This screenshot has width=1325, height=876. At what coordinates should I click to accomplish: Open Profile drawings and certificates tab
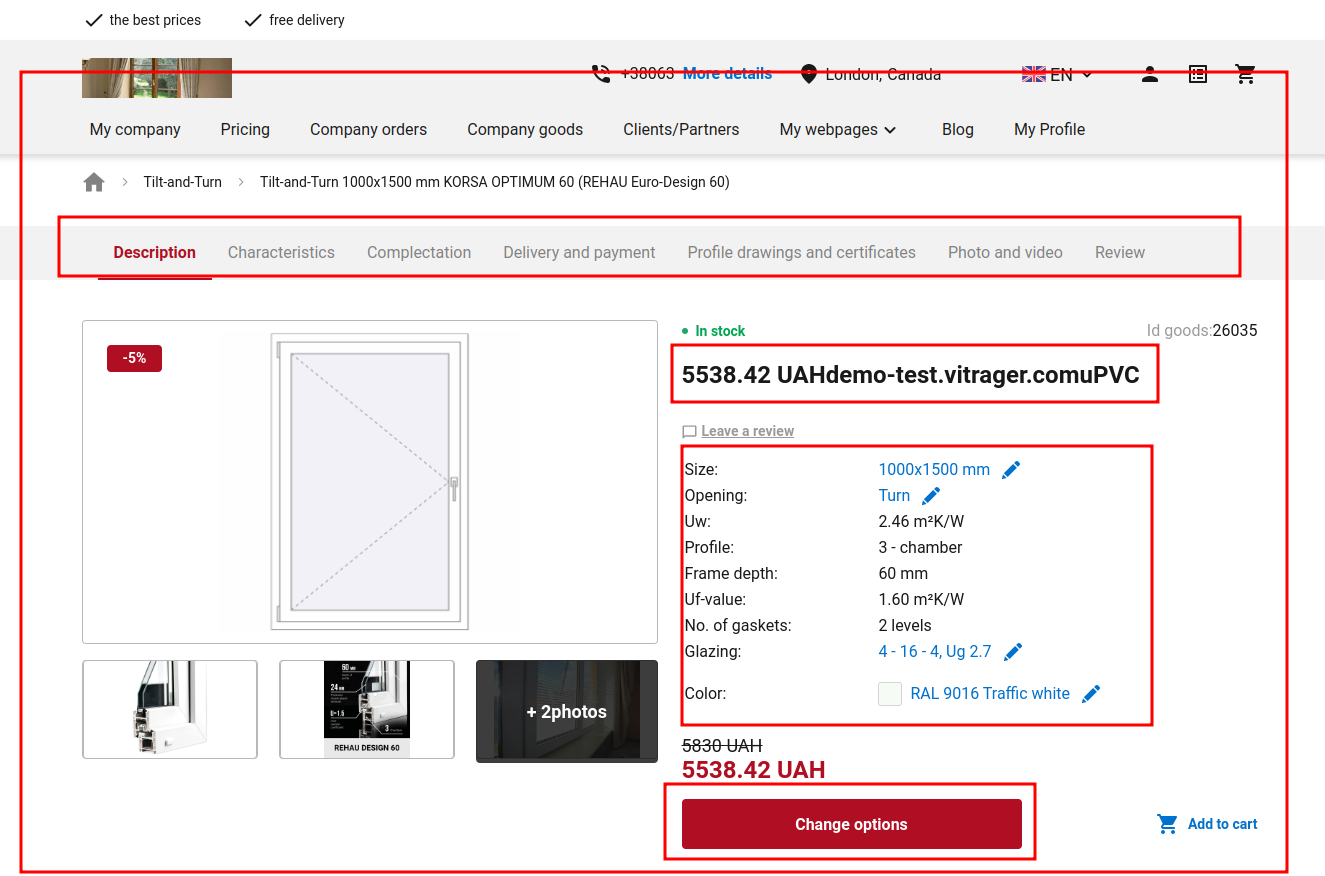click(x=801, y=252)
